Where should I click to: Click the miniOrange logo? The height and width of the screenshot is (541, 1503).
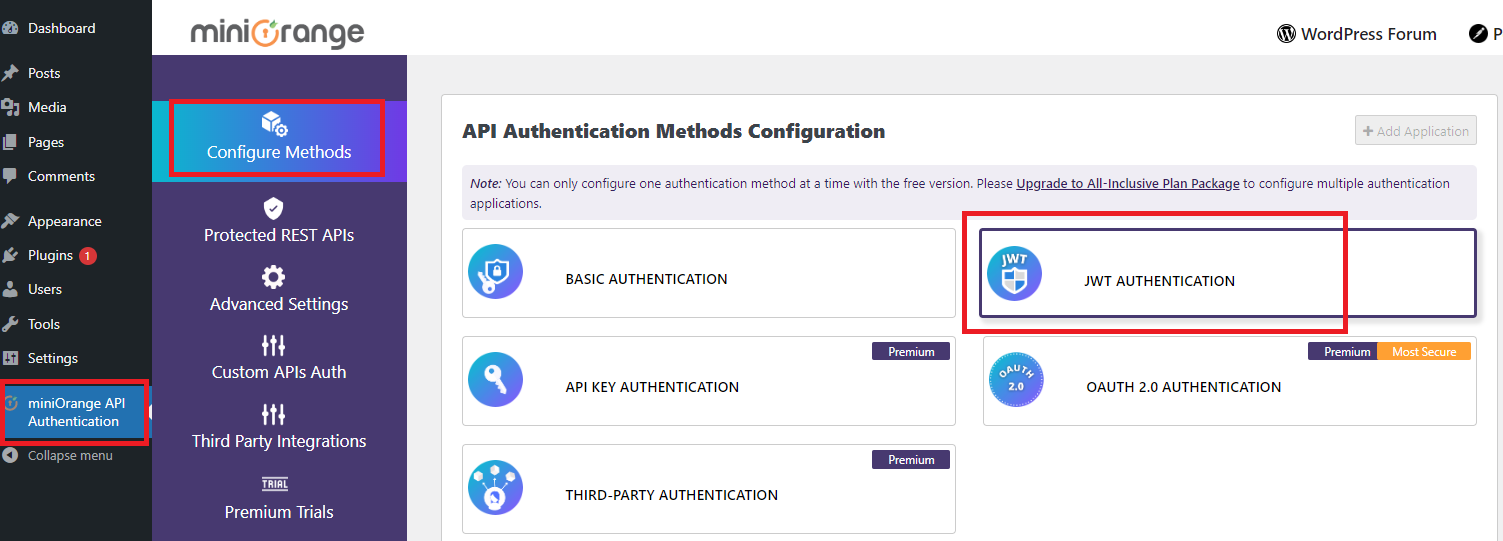277,33
